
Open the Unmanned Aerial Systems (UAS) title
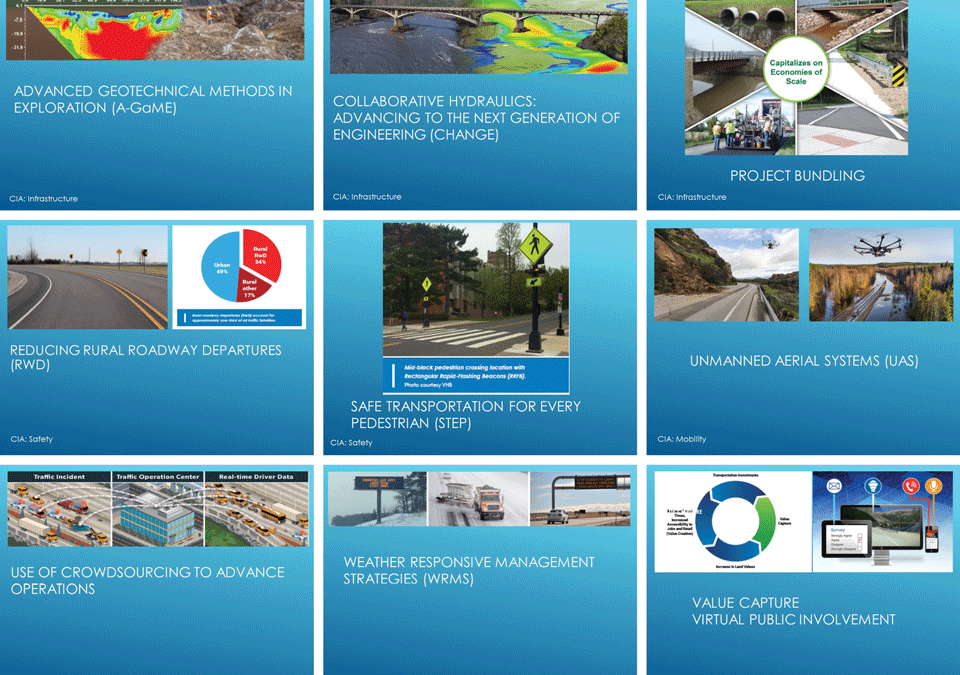point(804,361)
